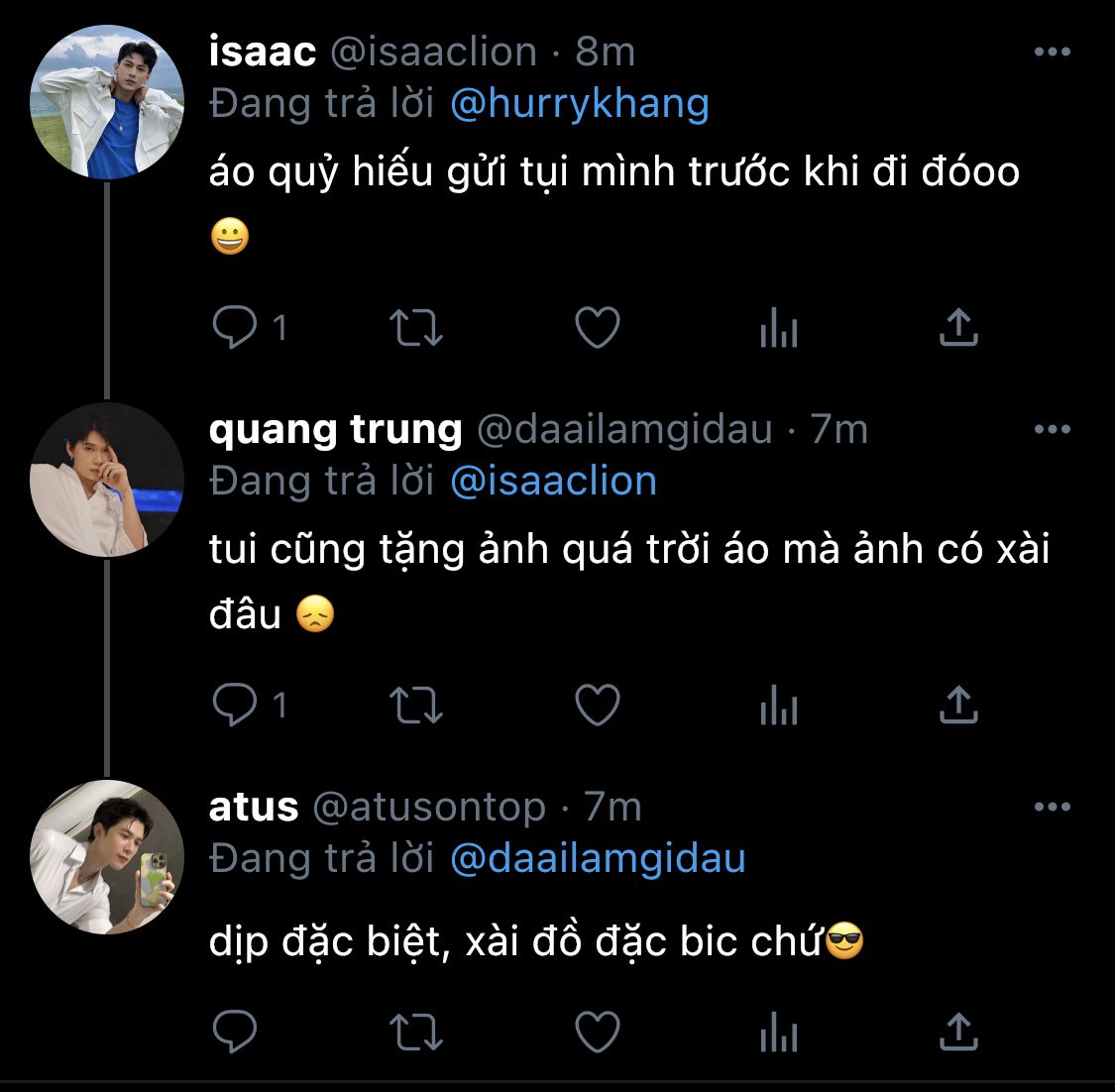The width and height of the screenshot is (1115, 1092).
Task: Open the @hurrykhang mention link
Action: [579, 104]
